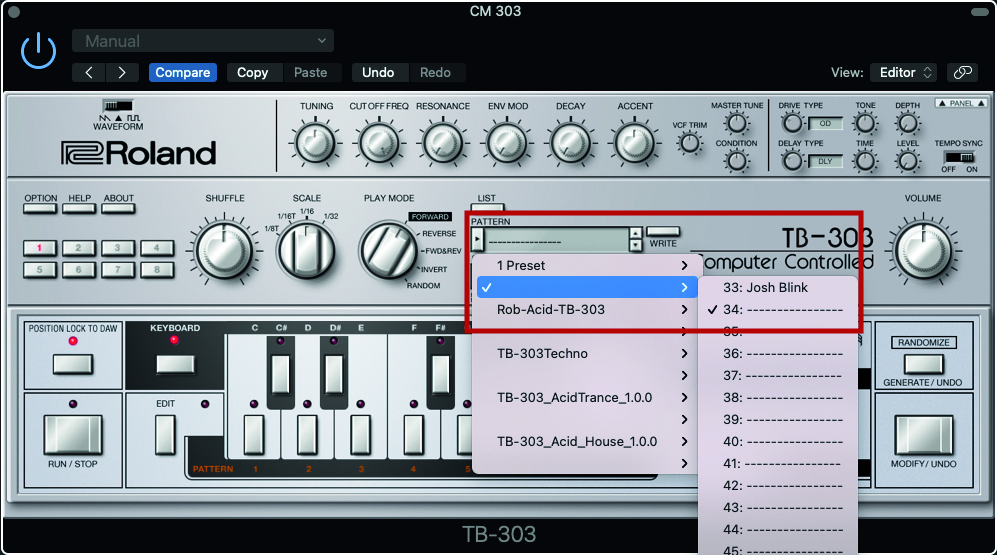
Task: Click the Cutoff Freq knob
Action: pos(379,142)
